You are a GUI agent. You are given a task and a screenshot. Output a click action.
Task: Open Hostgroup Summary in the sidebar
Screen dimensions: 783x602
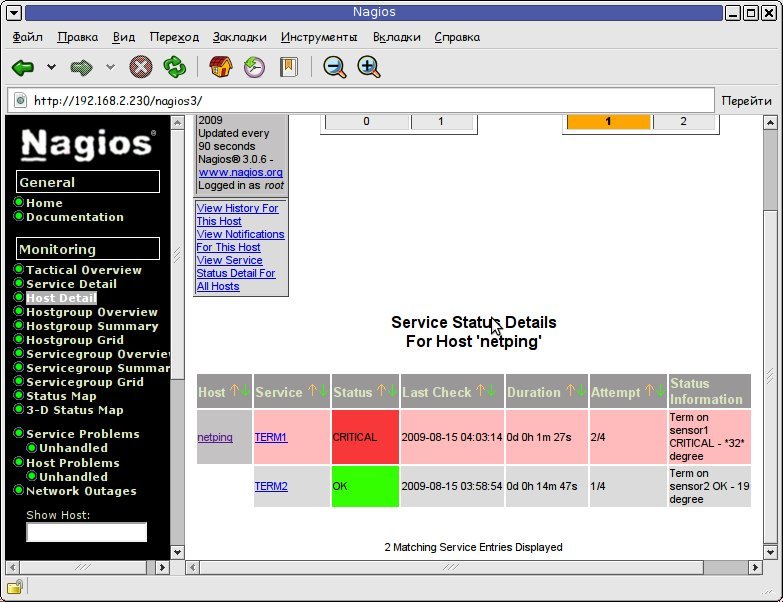click(x=92, y=326)
